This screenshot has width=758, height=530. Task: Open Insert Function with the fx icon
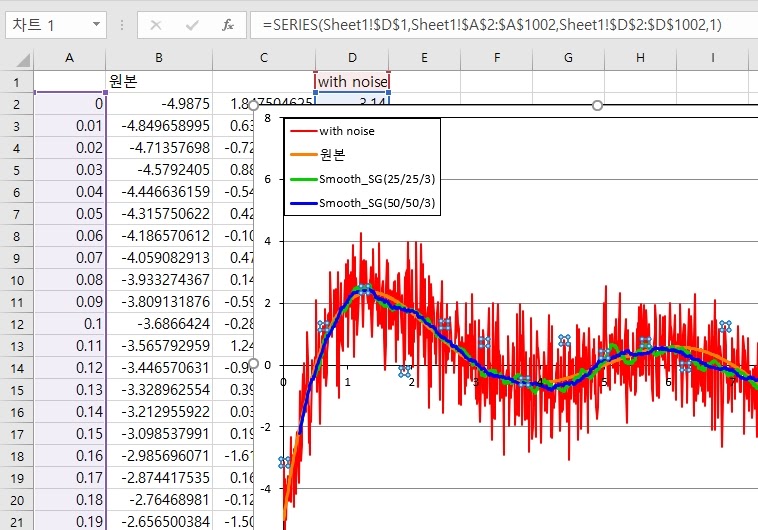tap(228, 25)
